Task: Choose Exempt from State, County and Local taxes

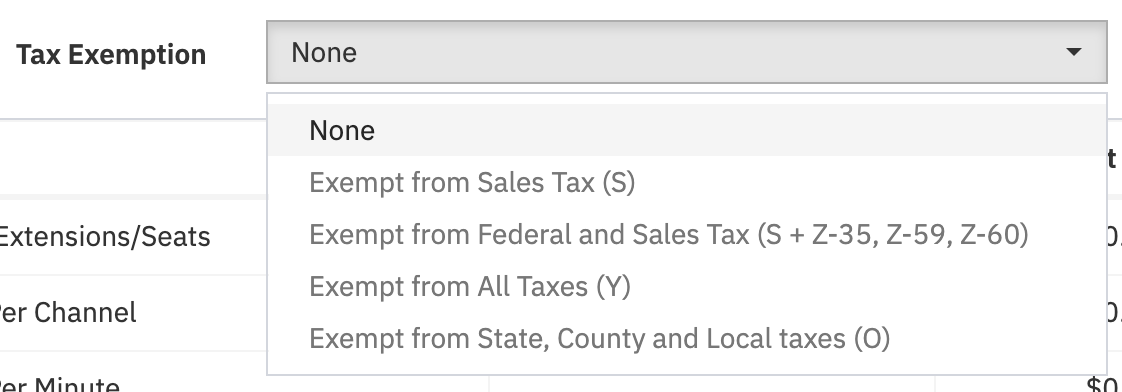Action: (599, 338)
